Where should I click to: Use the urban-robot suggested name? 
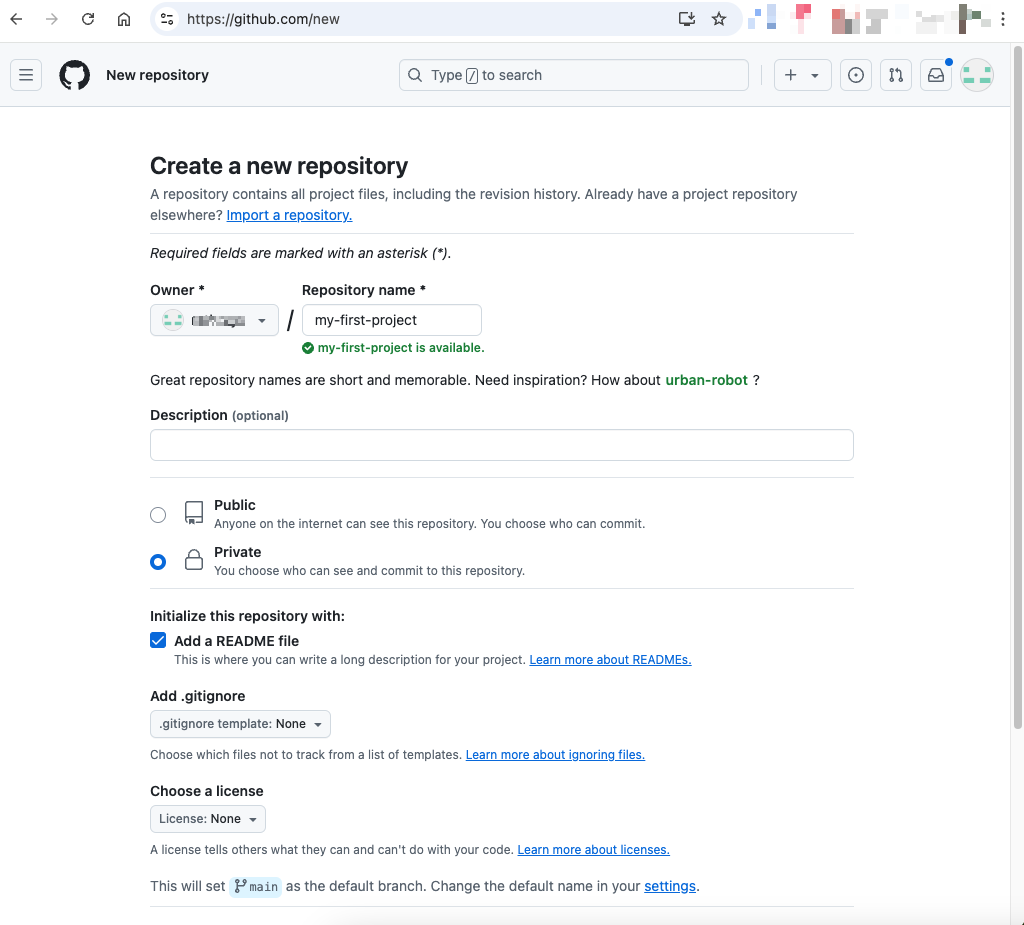[x=706, y=380]
